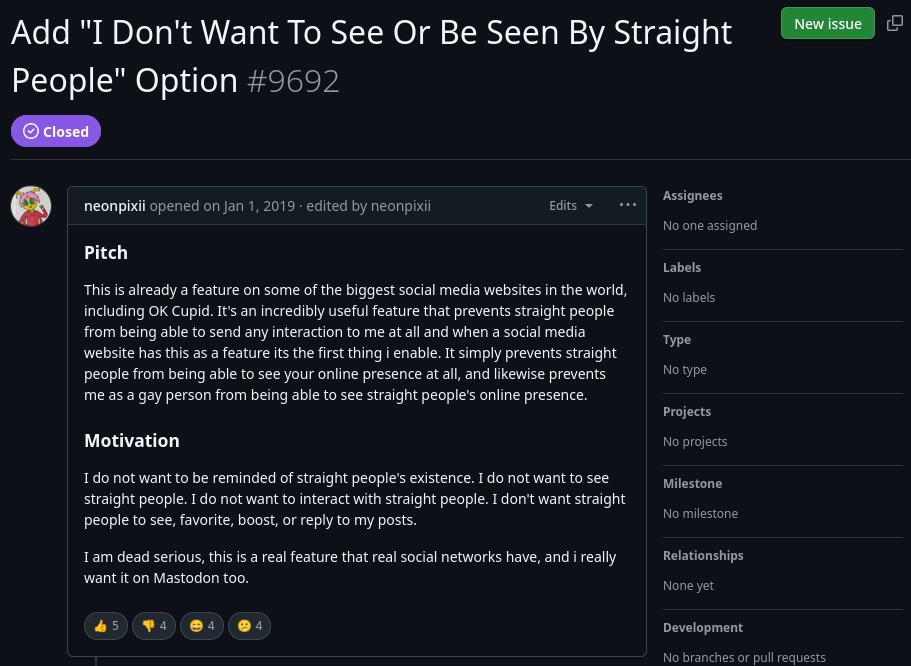This screenshot has height=666, width=911.
Task: Select the Development sidebar heading
Action: 703,628
